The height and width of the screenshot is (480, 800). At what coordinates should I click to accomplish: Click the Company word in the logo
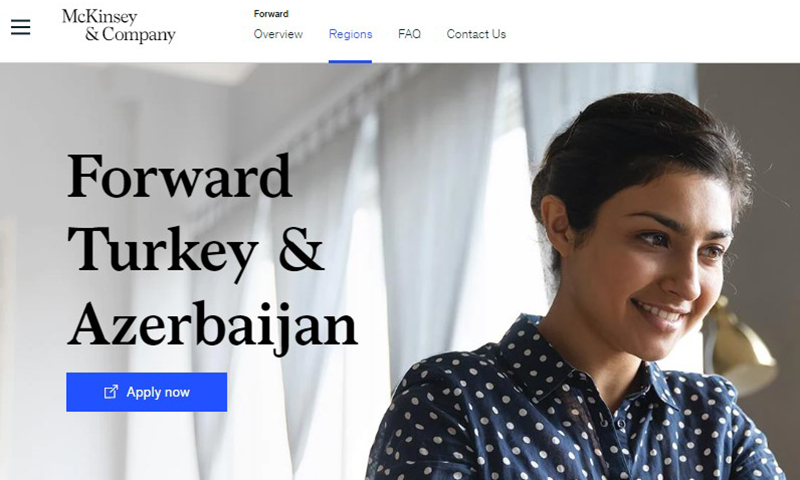(x=139, y=35)
